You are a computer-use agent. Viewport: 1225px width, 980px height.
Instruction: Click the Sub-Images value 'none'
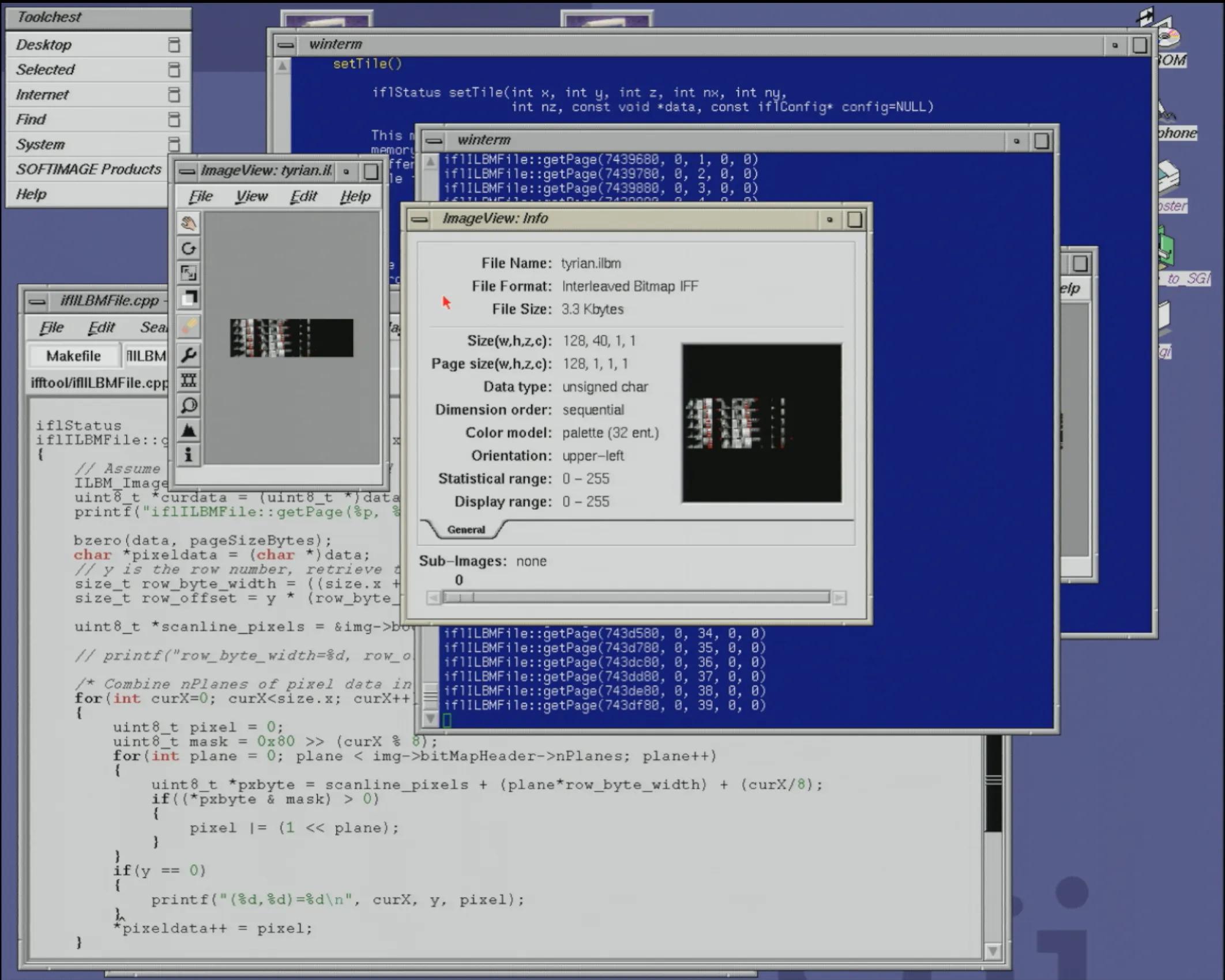click(x=531, y=561)
